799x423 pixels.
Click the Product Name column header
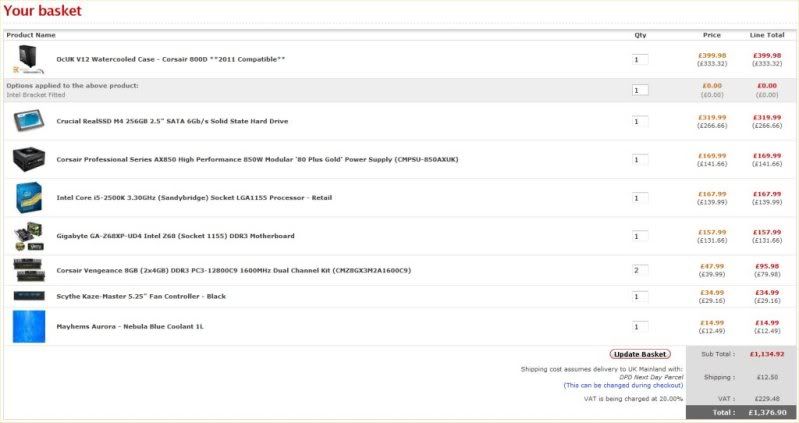pos(31,35)
